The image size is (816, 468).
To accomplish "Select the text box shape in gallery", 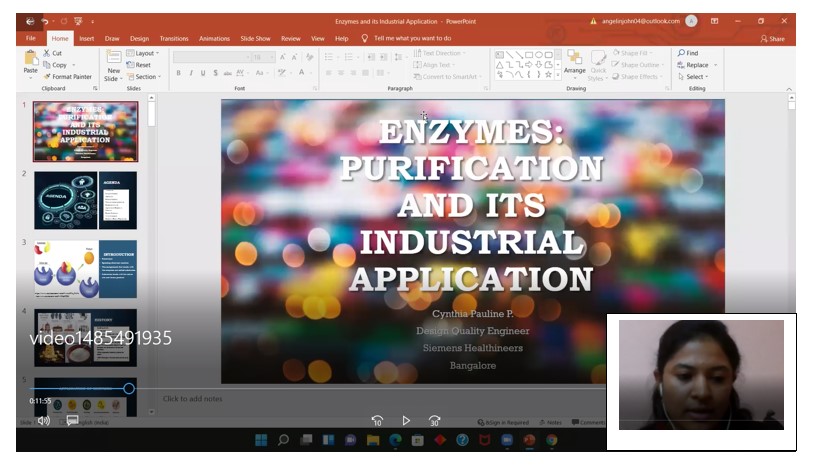I will (500, 55).
